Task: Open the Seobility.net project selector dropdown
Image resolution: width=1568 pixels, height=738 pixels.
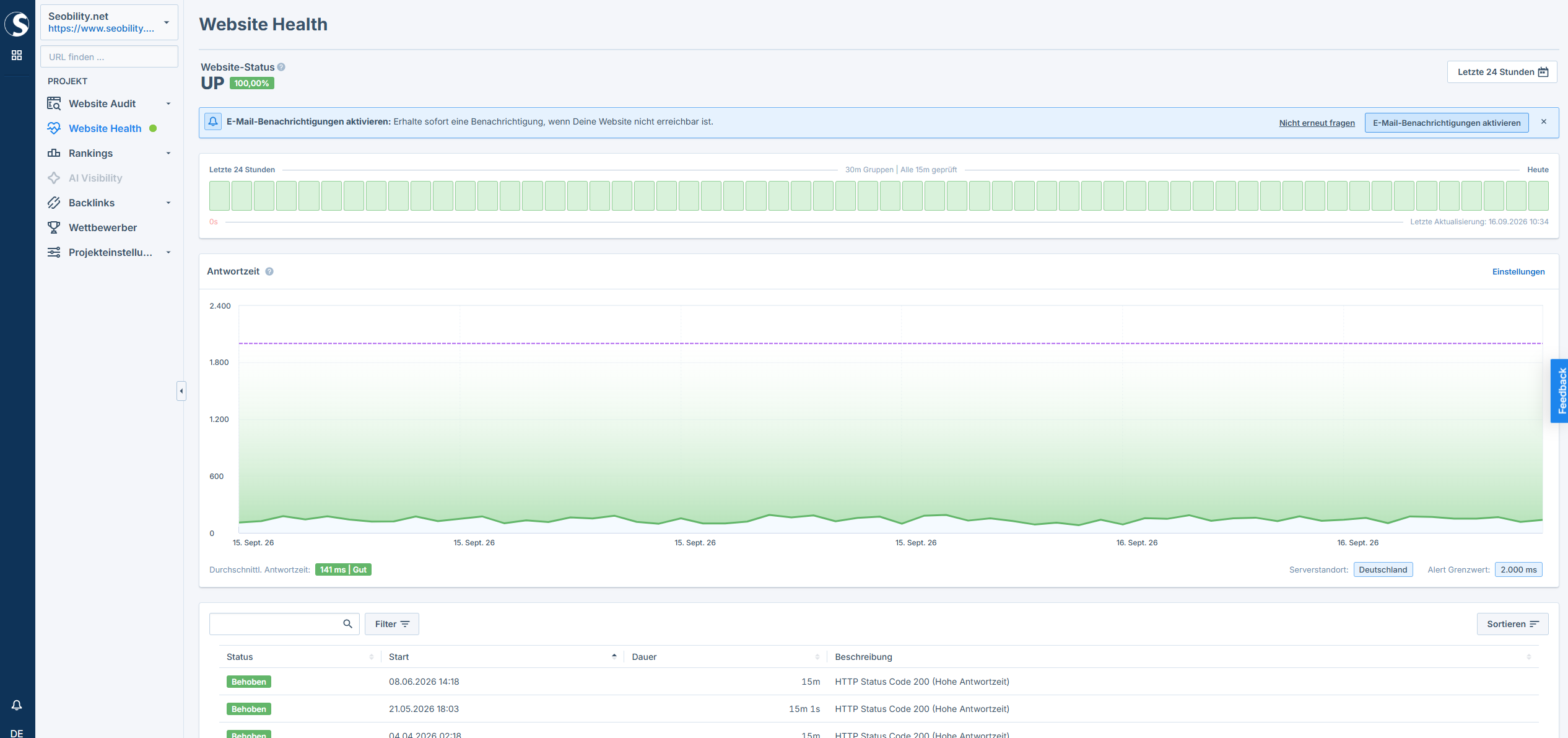Action: (x=109, y=22)
